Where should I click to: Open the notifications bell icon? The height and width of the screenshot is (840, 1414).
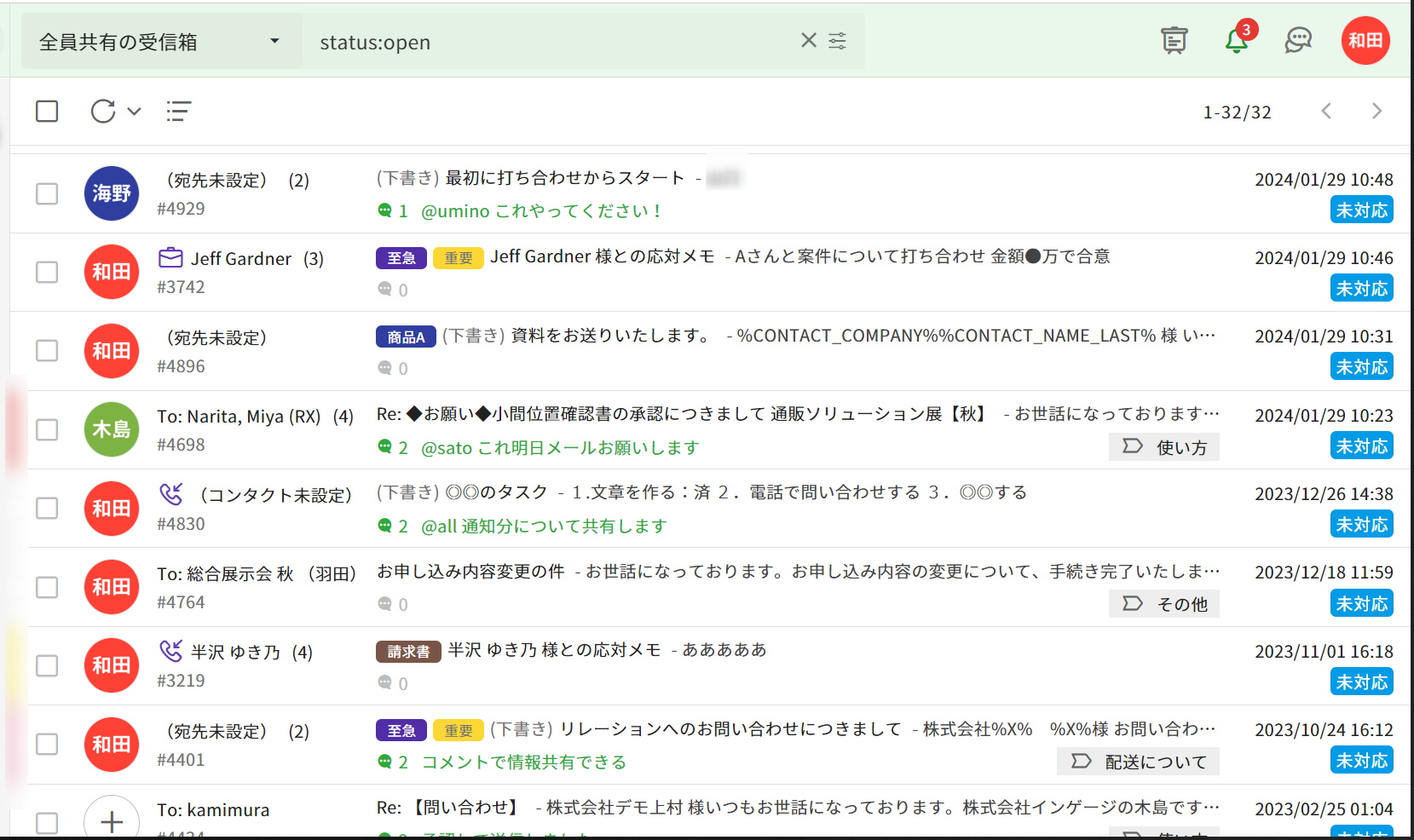pyautogui.click(x=1236, y=41)
